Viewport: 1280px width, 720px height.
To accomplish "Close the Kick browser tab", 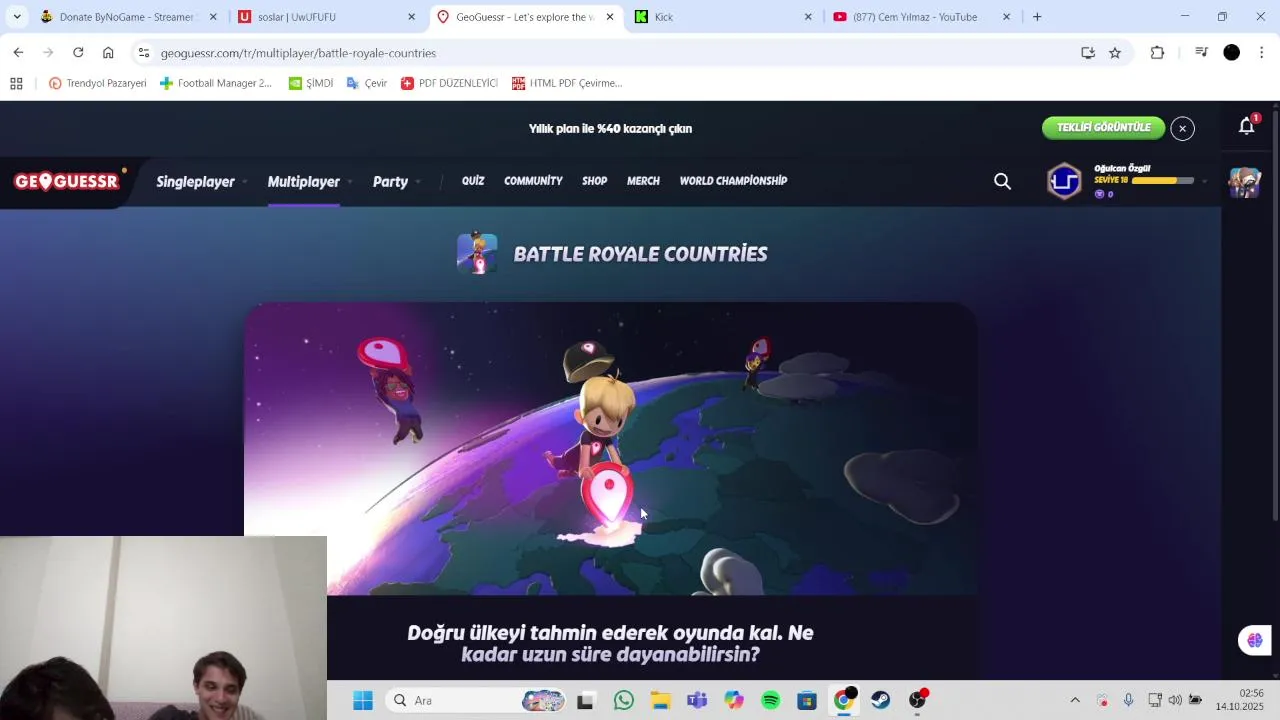I will point(808,17).
